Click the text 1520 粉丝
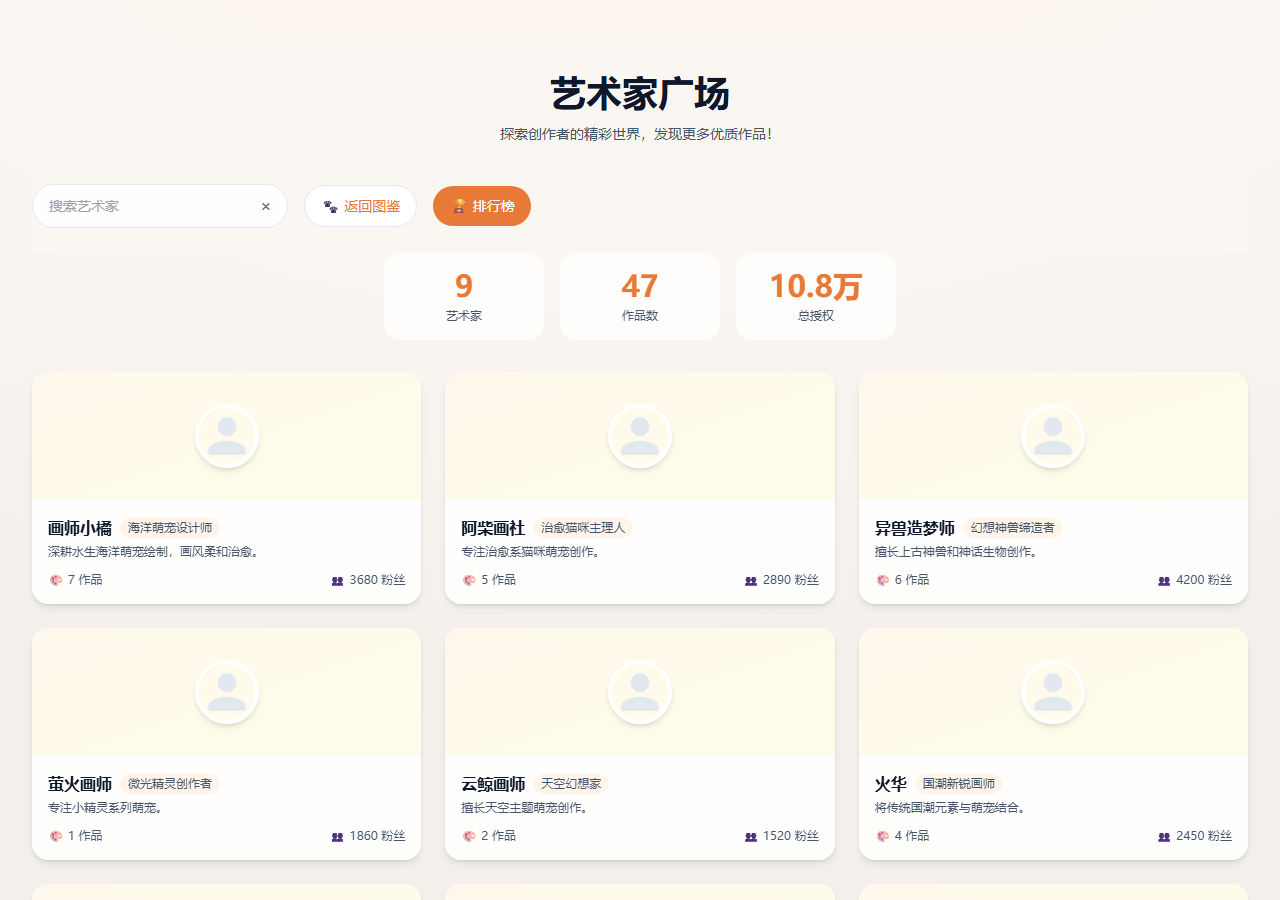This screenshot has width=1280, height=900. click(791, 836)
